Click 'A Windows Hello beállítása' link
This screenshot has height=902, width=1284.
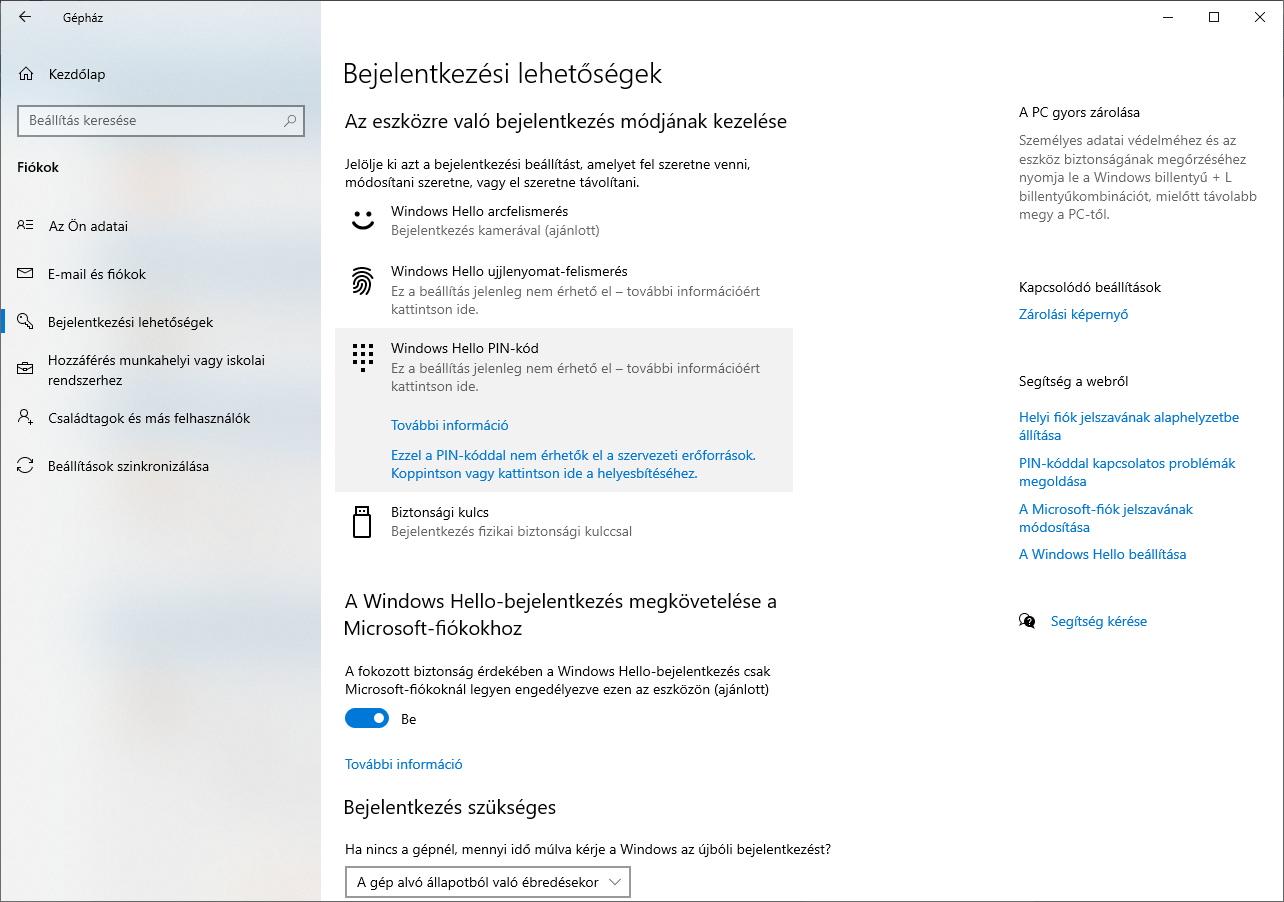[1102, 554]
